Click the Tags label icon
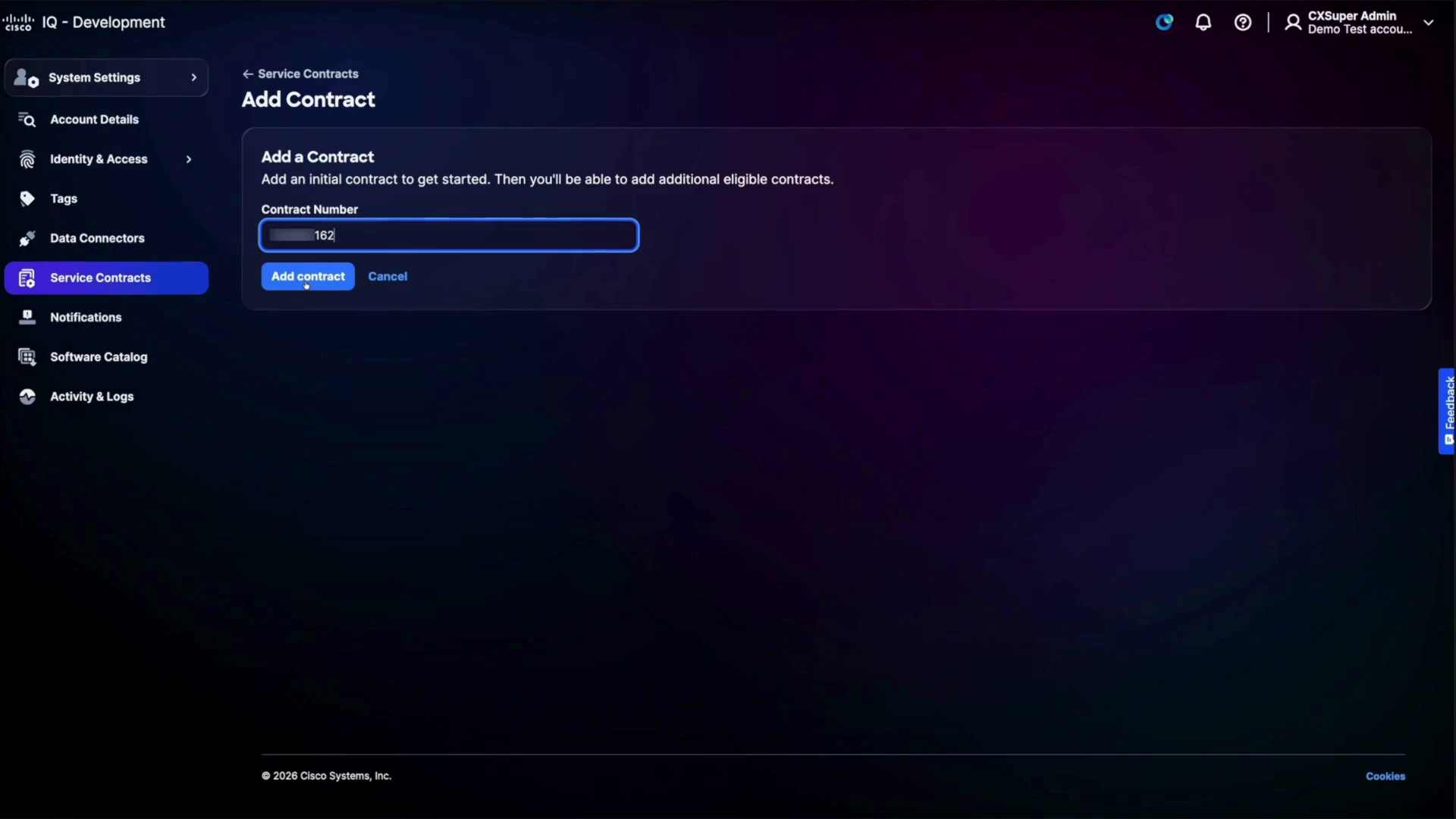This screenshot has height=819, width=1456. (27, 199)
